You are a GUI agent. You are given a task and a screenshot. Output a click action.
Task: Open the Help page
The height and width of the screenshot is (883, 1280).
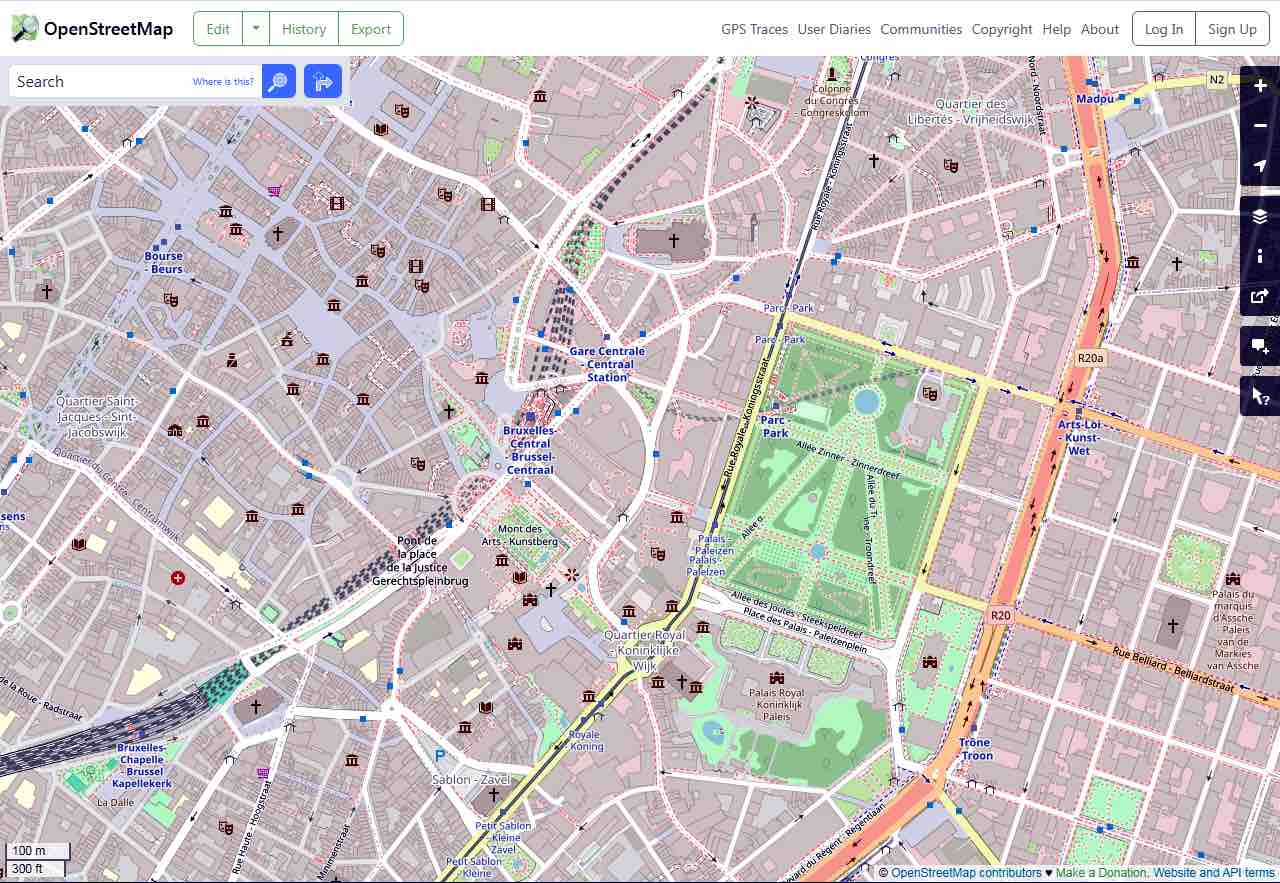tap(1056, 29)
